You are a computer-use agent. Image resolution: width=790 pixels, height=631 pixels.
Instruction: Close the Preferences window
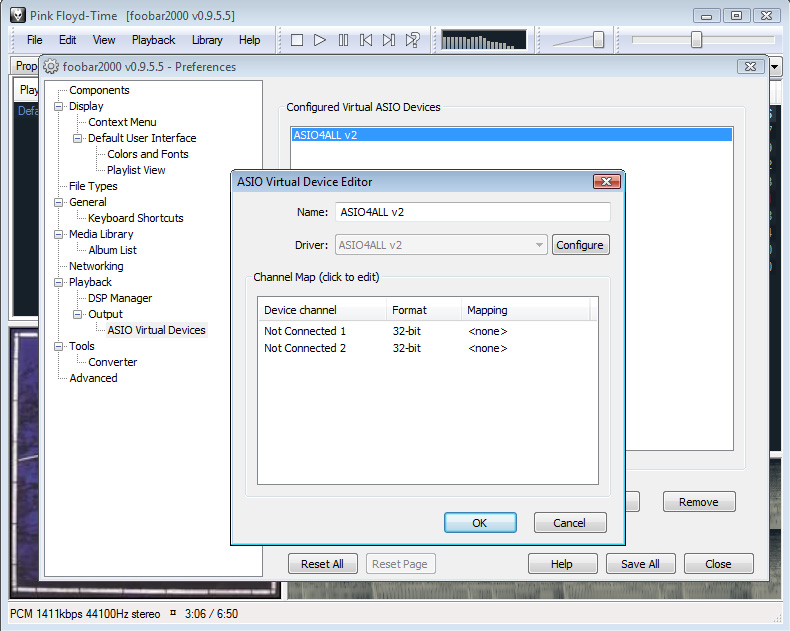[x=750, y=67]
